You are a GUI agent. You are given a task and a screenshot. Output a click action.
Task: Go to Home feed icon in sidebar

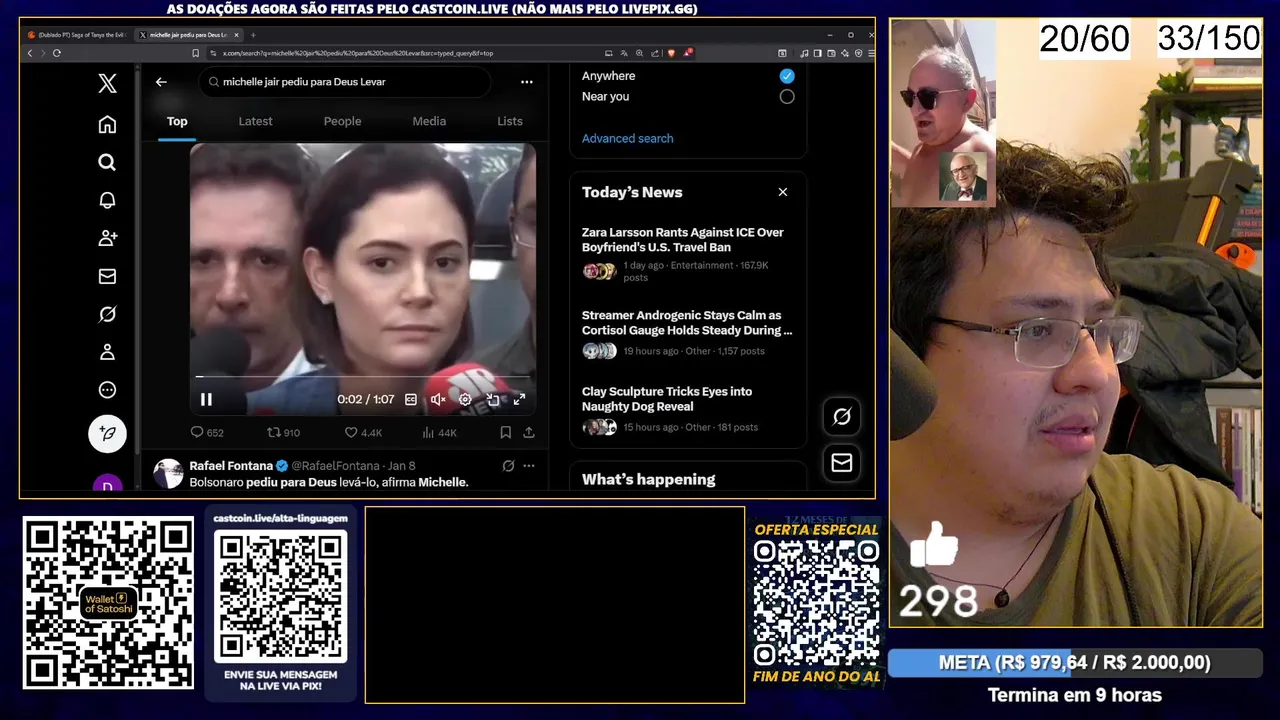point(107,124)
